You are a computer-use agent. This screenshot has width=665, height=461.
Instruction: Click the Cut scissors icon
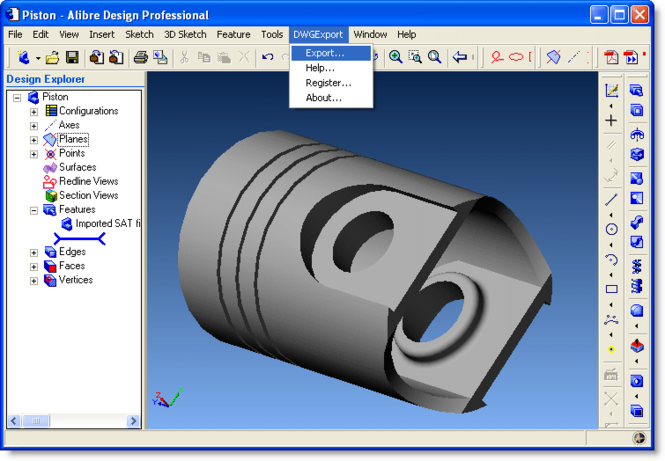point(184,57)
